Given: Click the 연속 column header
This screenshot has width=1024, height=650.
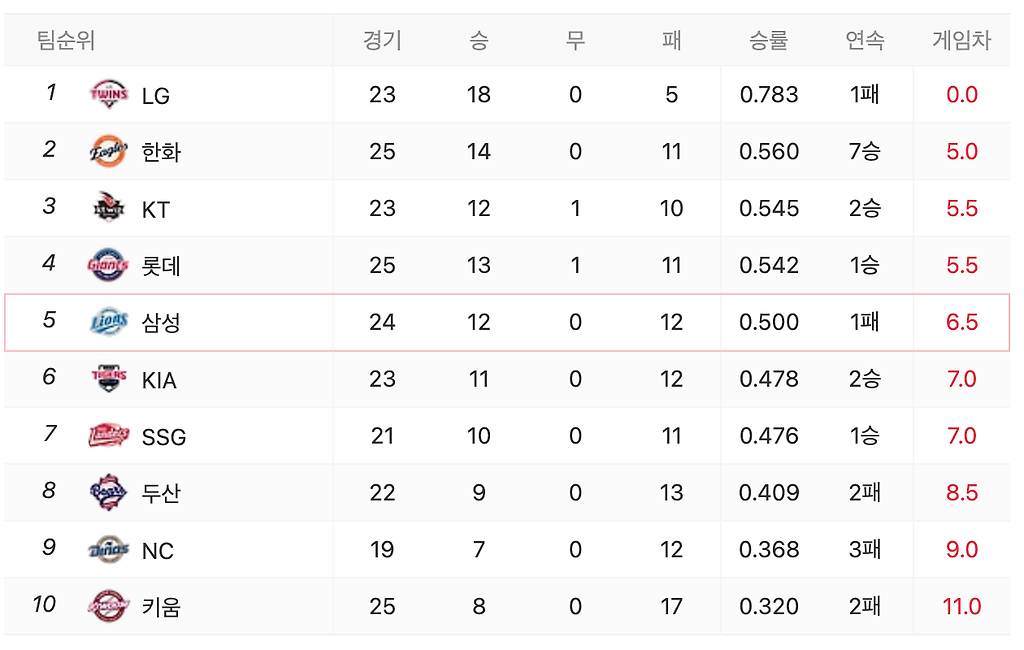Looking at the screenshot, I should tap(865, 41).
